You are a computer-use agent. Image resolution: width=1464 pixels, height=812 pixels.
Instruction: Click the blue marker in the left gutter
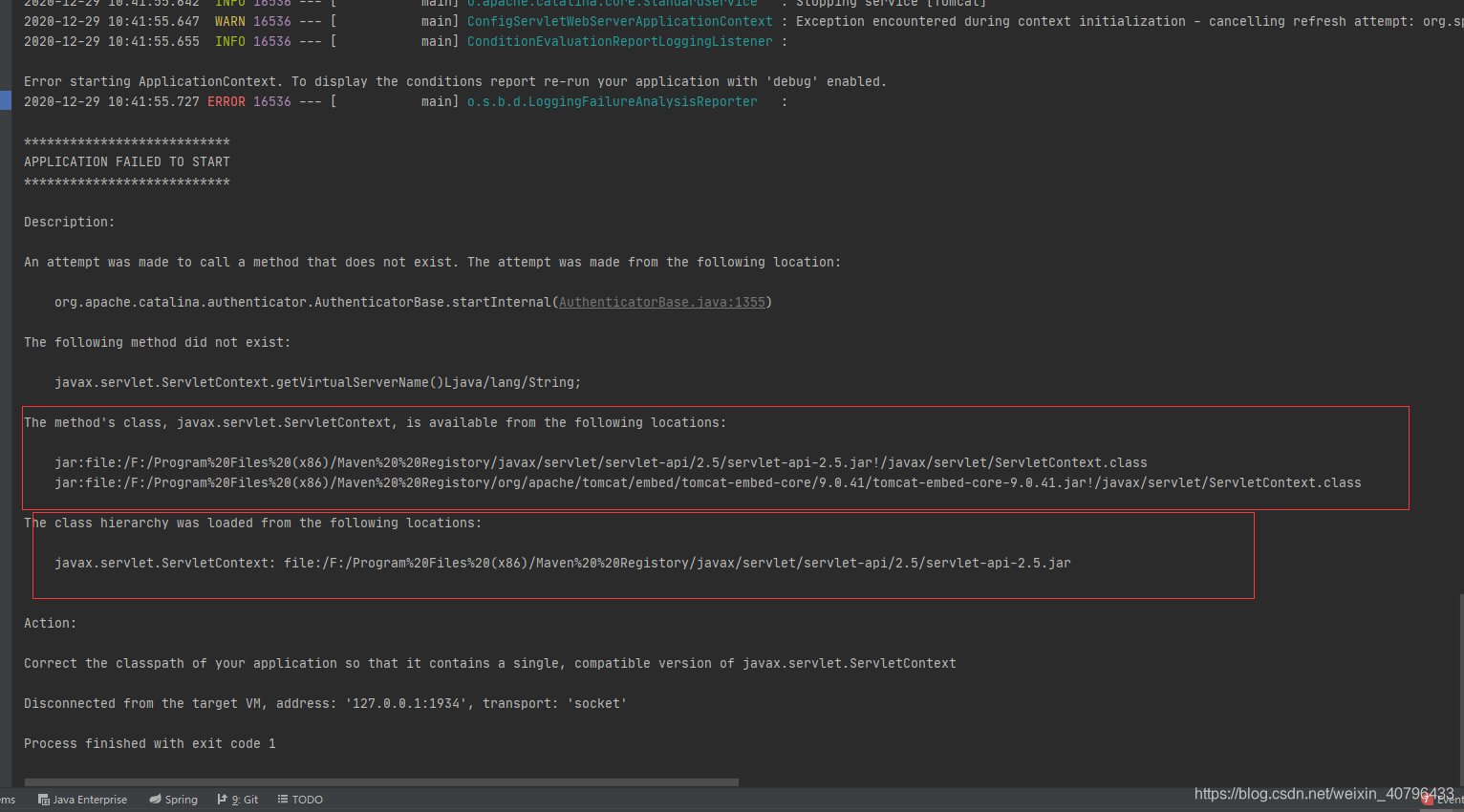point(4,100)
